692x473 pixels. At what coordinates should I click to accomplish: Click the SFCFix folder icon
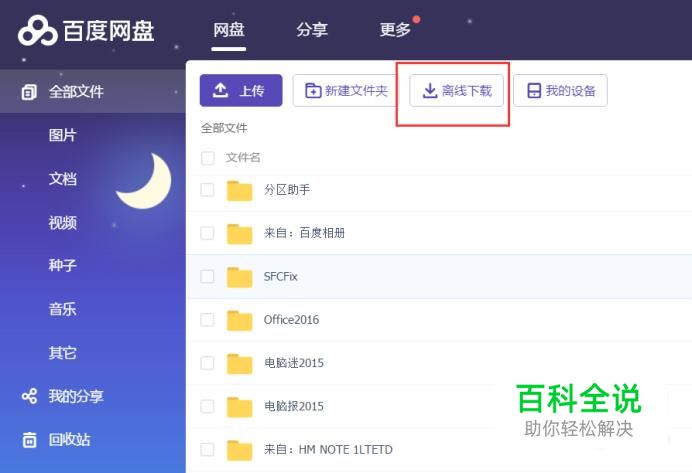(x=240, y=277)
